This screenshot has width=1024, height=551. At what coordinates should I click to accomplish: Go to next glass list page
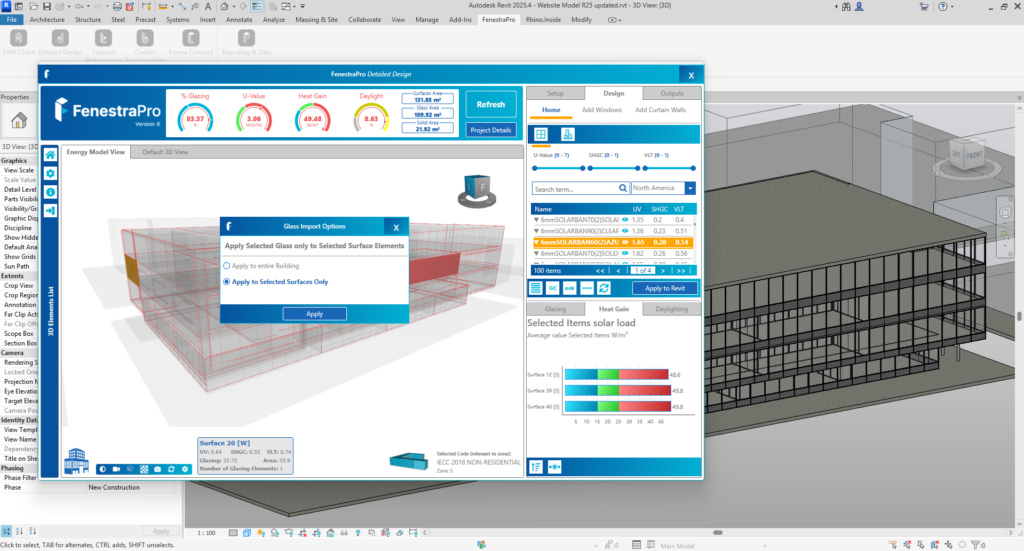click(663, 270)
